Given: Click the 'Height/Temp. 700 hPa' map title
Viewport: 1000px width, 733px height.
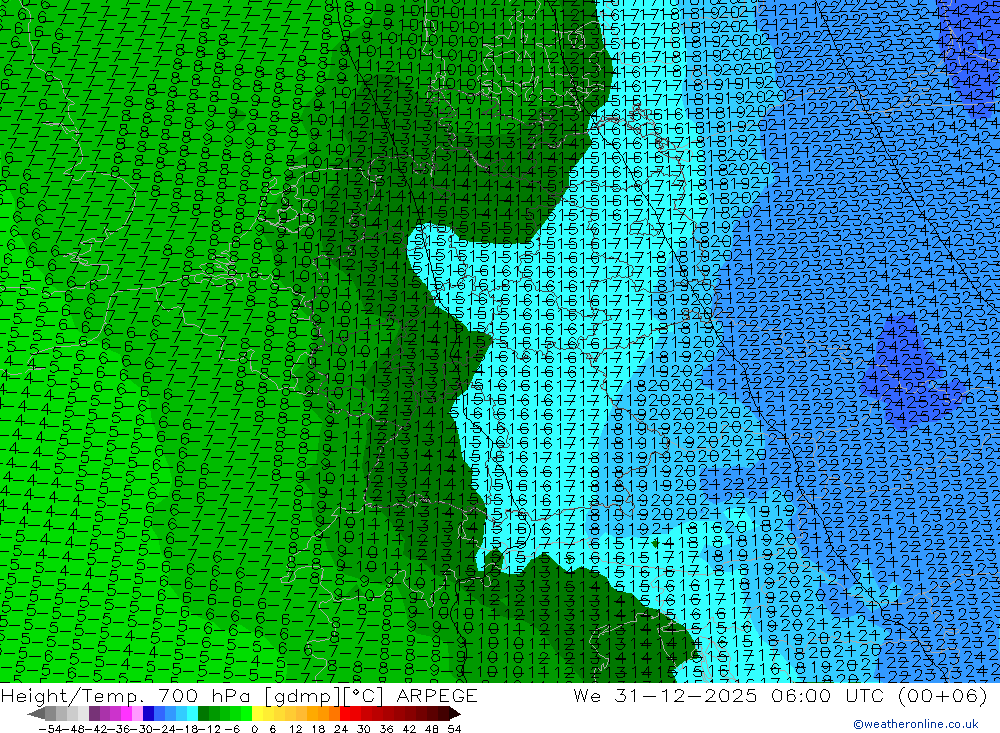Looking at the screenshot, I should click(128, 695).
